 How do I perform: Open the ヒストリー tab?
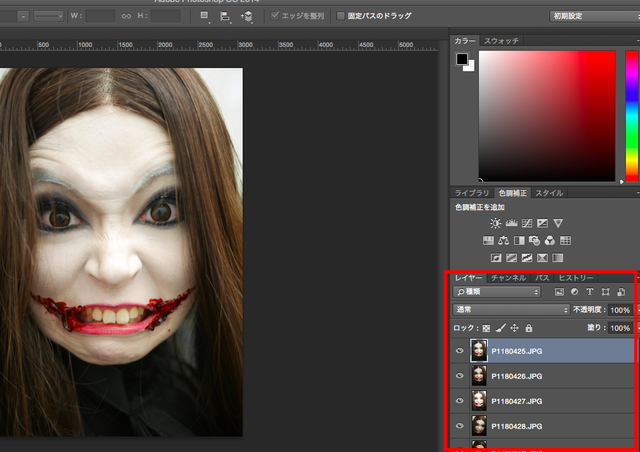coord(576,278)
